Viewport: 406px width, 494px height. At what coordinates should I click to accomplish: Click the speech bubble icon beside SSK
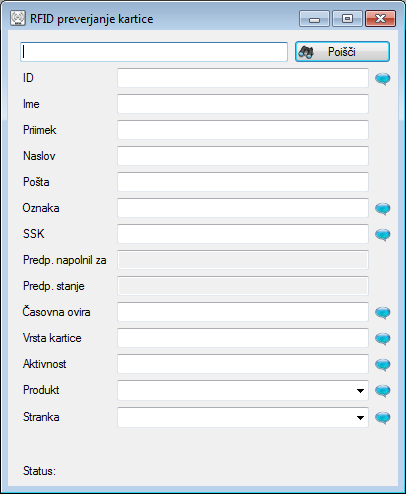coord(383,235)
